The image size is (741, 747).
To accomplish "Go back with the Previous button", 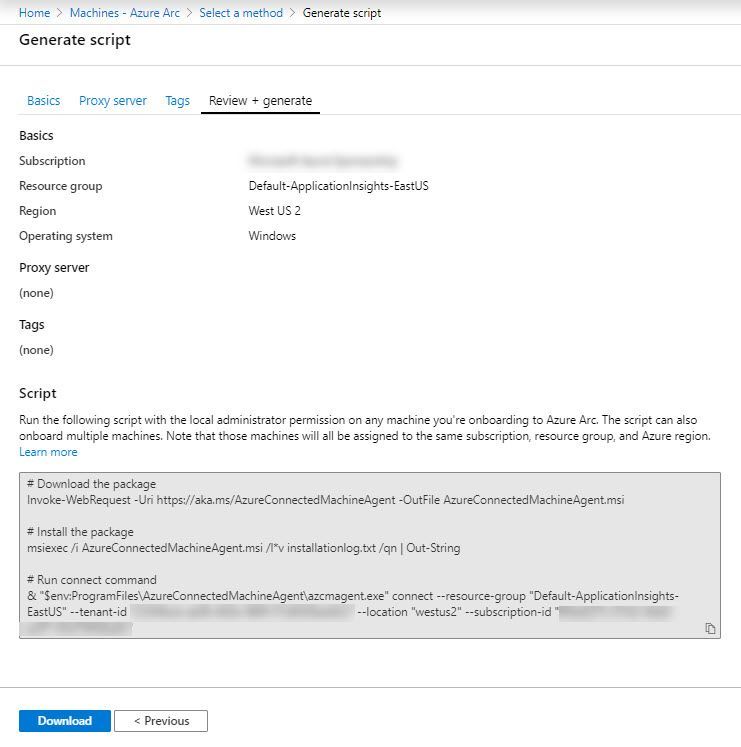I will [161, 721].
